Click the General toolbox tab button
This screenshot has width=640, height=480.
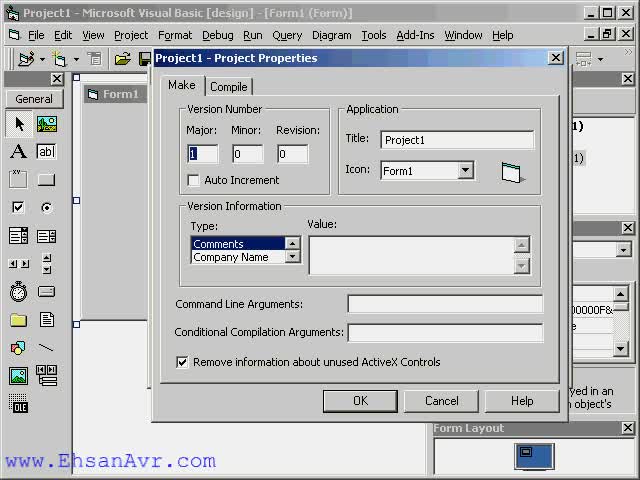34,99
